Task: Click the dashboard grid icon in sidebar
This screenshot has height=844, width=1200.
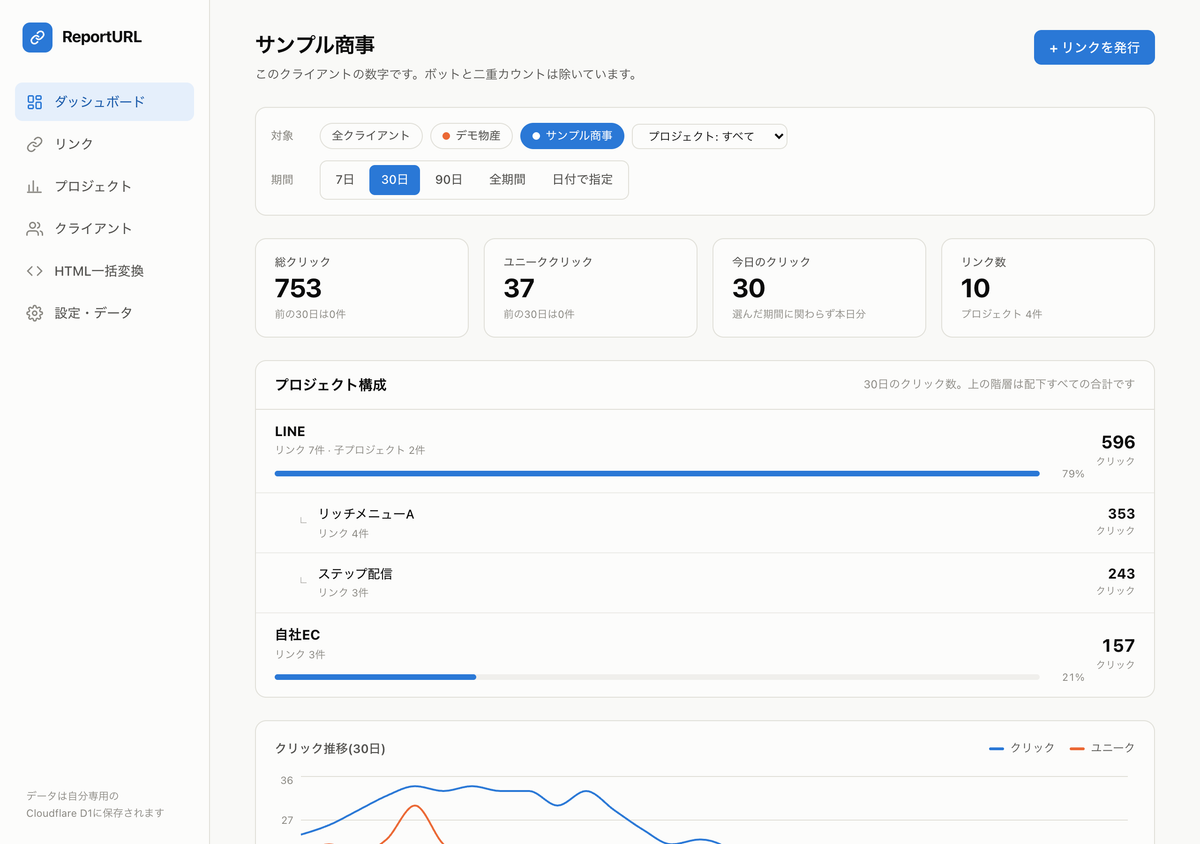Action: [x=35, y=102]
